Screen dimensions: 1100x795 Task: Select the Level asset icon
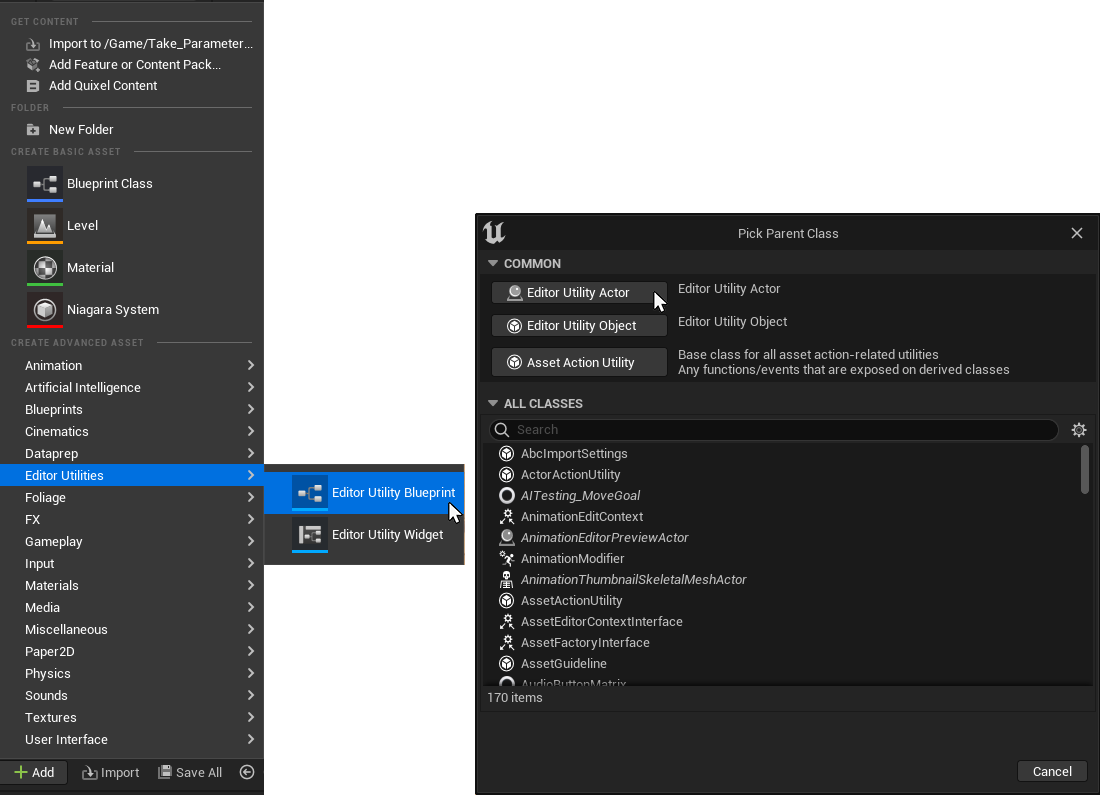point(45,226)
